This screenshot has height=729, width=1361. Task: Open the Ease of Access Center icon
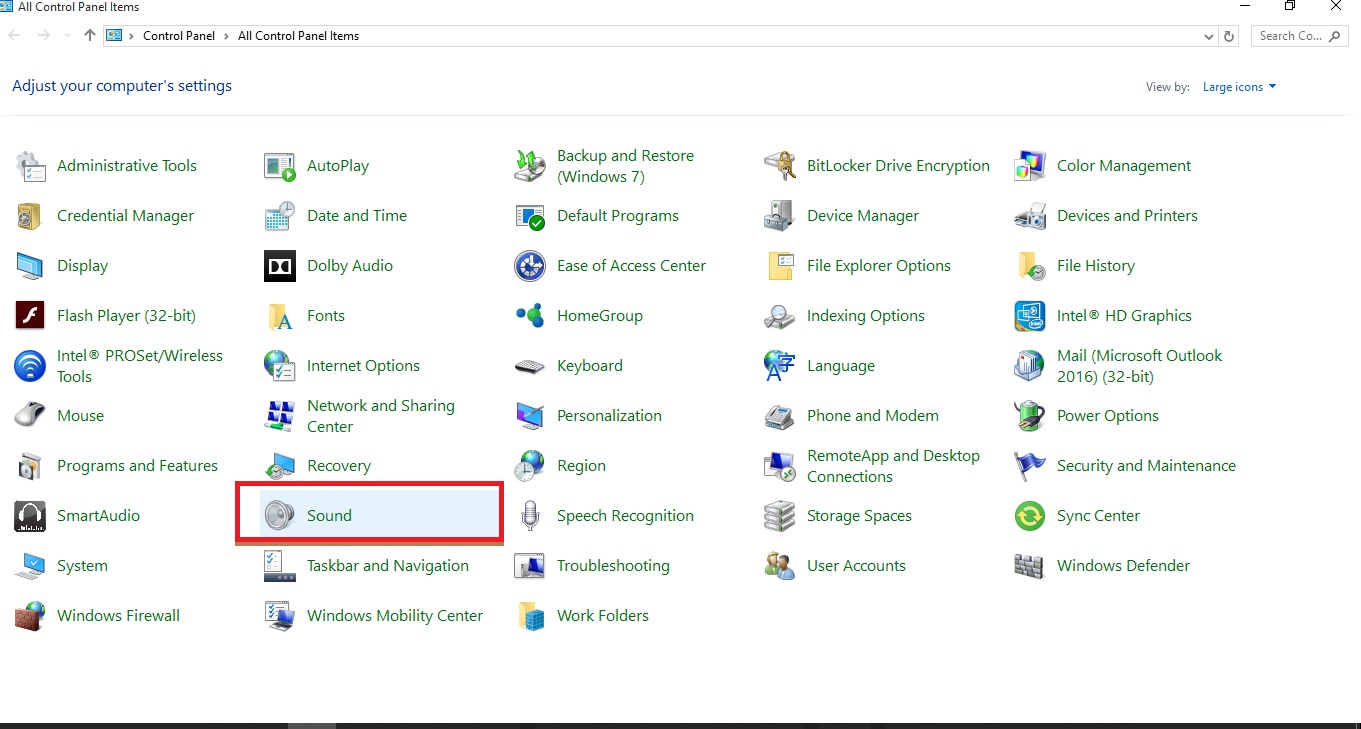pyautogui.click(x=530, y=266)
